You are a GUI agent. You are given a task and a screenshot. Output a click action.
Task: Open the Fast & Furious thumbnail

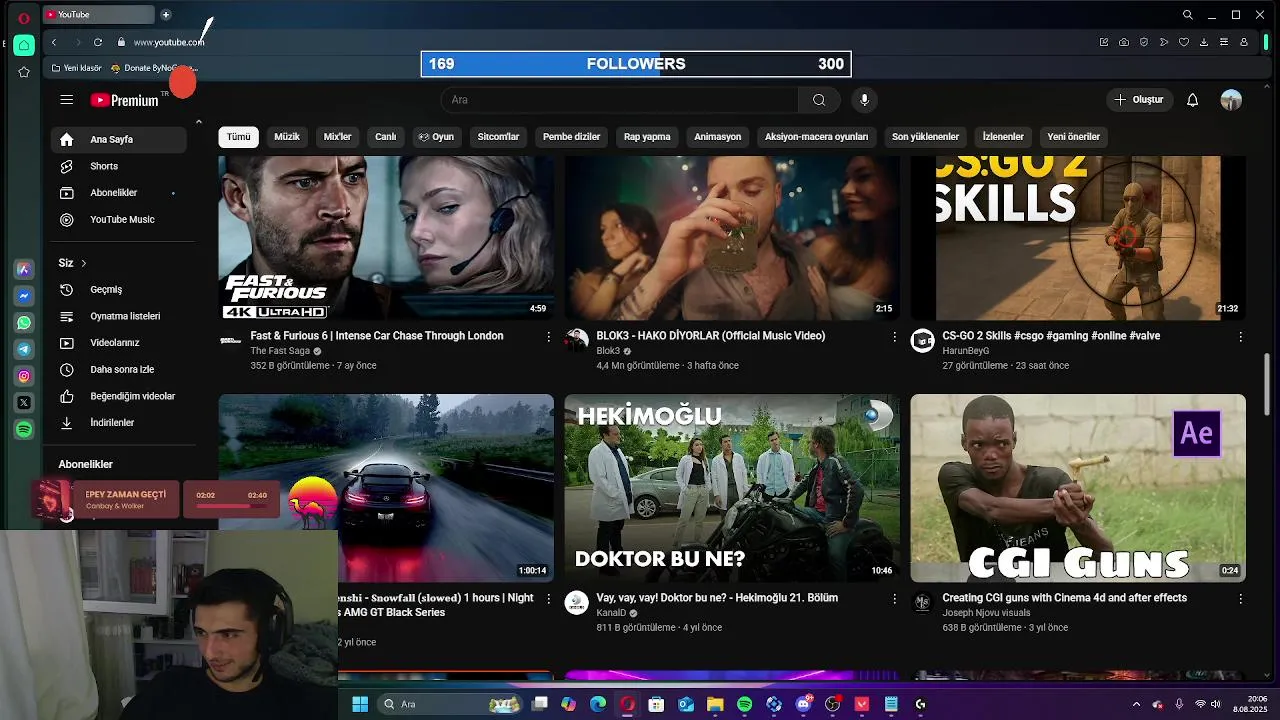tap(386, 238)
